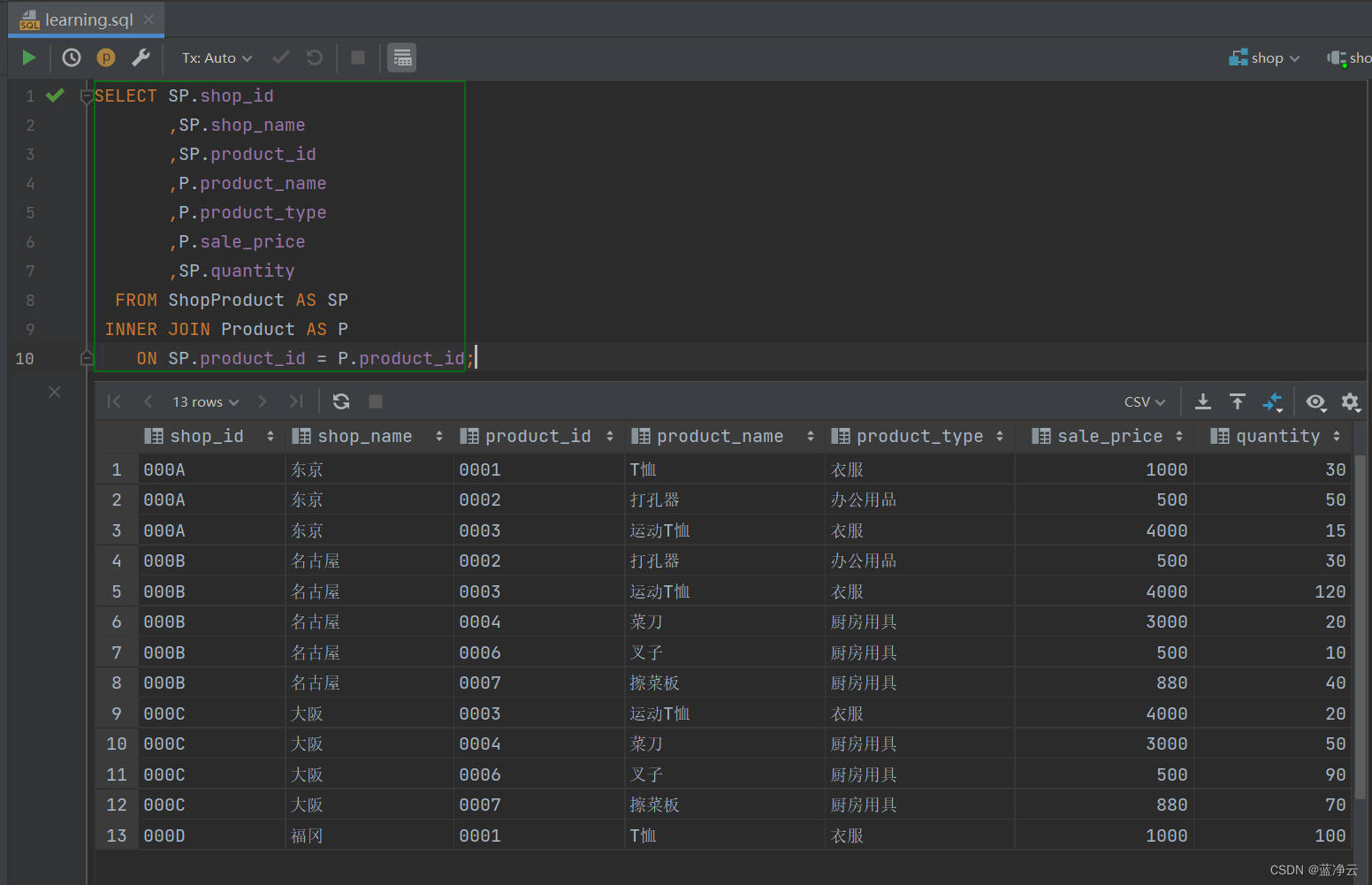Toggle the eye view options icon
Image resolution: width=1372 pixels, height=885 pixels.
click(1315, 402)
